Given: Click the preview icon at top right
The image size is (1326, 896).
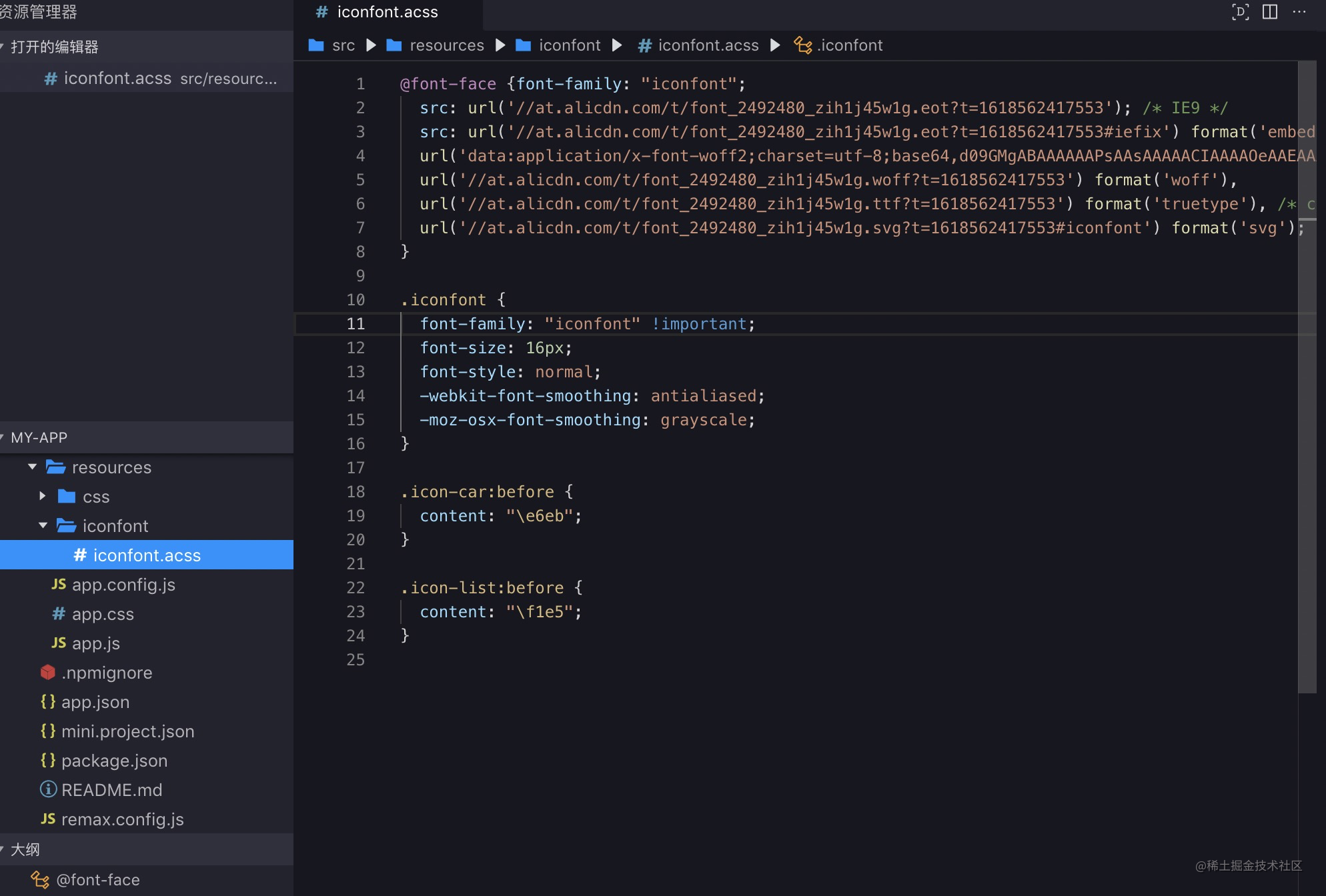Looking at the screenshot, I should [x=1240, y=12].
